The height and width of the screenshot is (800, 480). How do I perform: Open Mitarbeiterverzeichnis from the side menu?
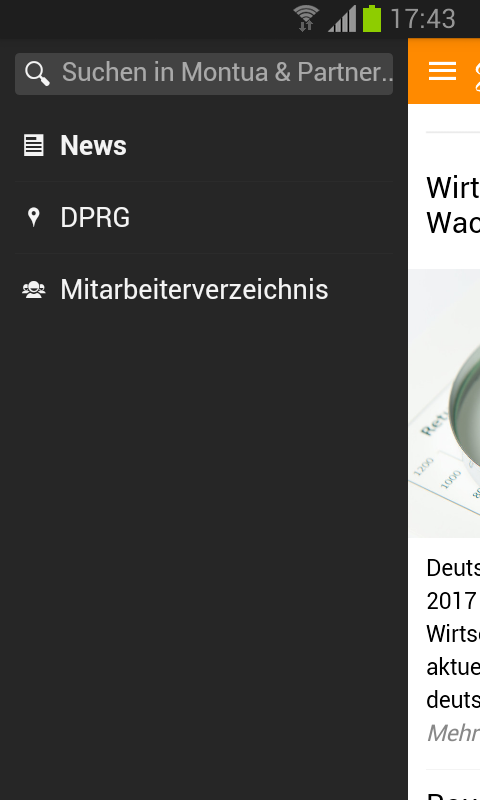[x=204, y=289]
